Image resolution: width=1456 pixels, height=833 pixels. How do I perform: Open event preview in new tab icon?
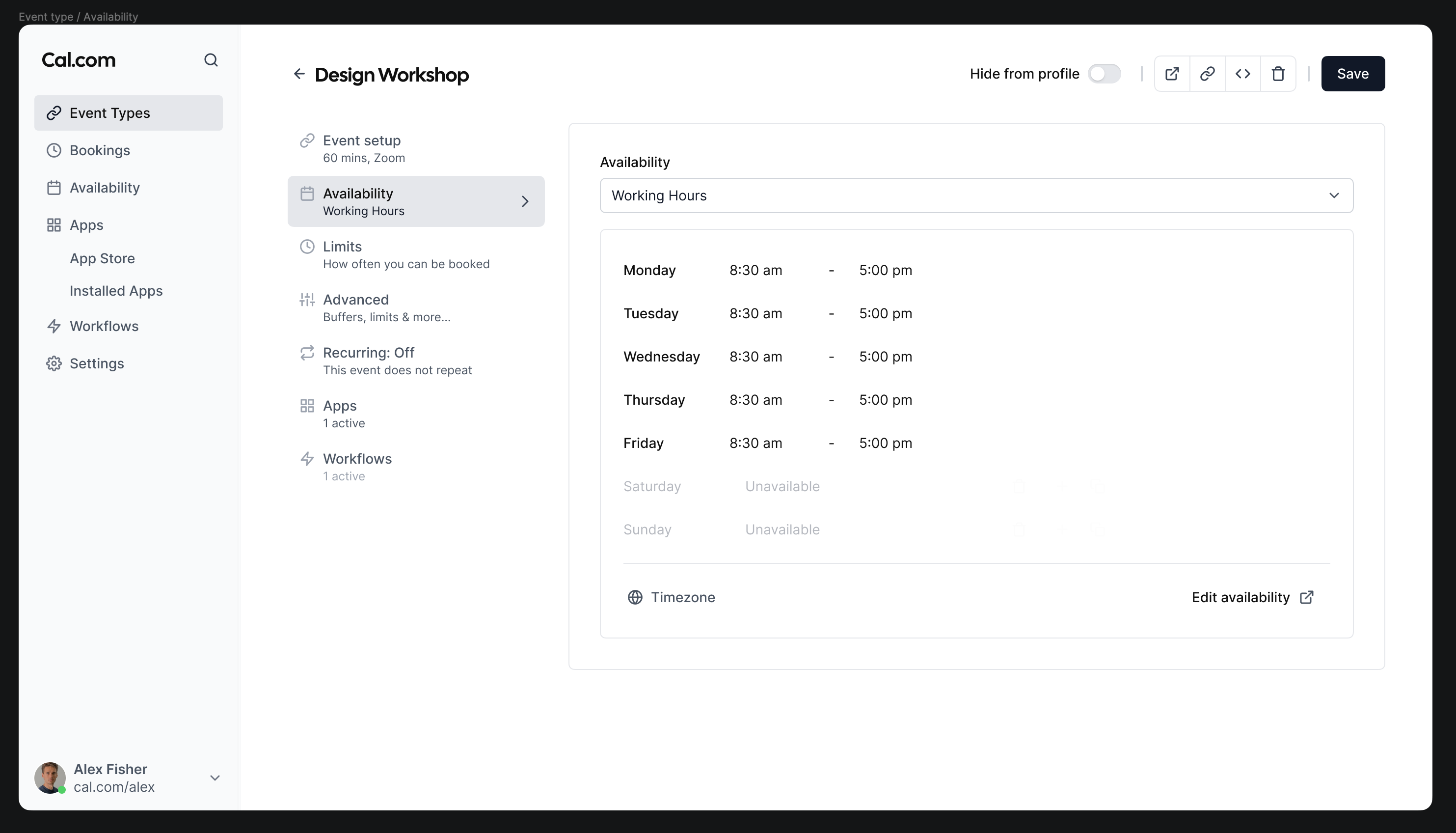click(x=1172, y=74)
